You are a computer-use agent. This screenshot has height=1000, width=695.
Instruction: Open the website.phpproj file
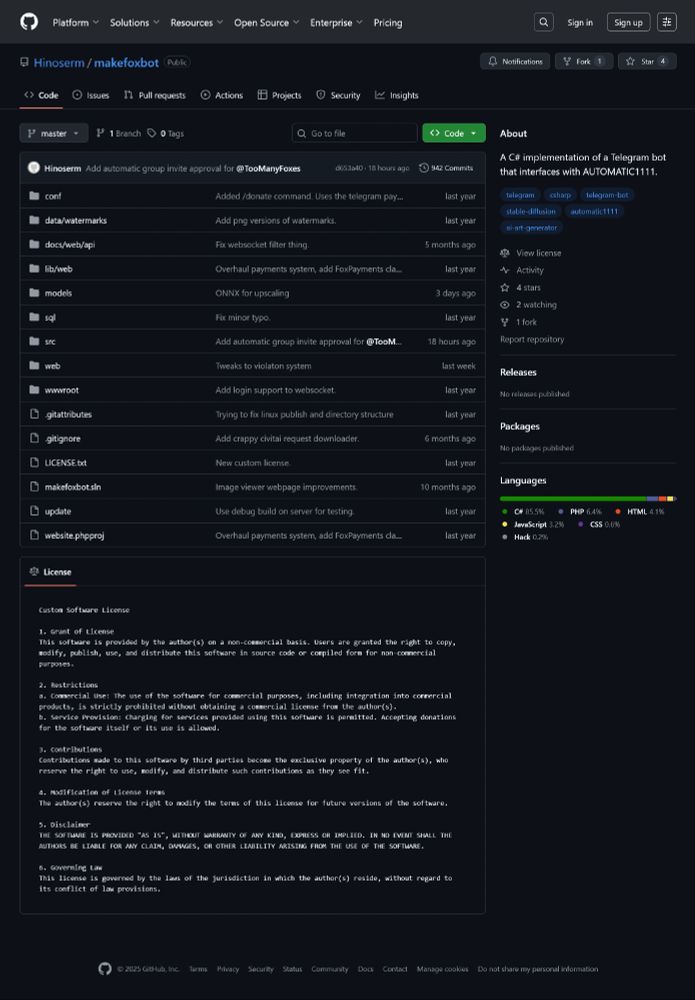pyautogui.click(x=74, y=535)
